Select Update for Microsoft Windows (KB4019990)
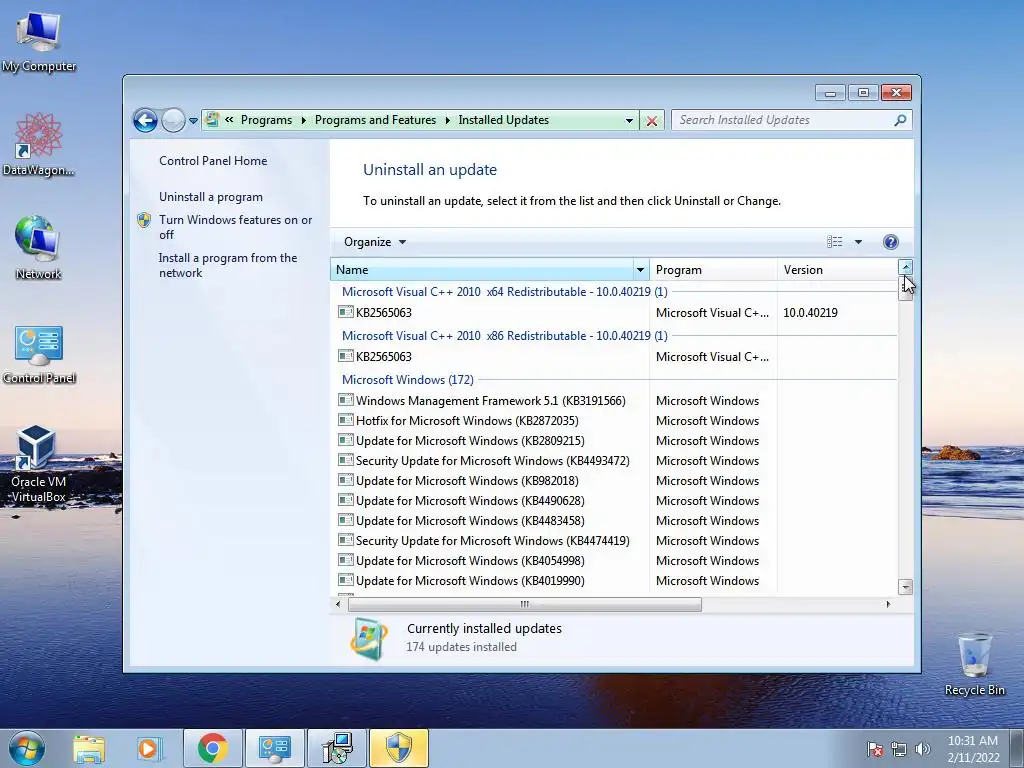1024x768 pixels. pyautogui.click(x=614, y=581)
